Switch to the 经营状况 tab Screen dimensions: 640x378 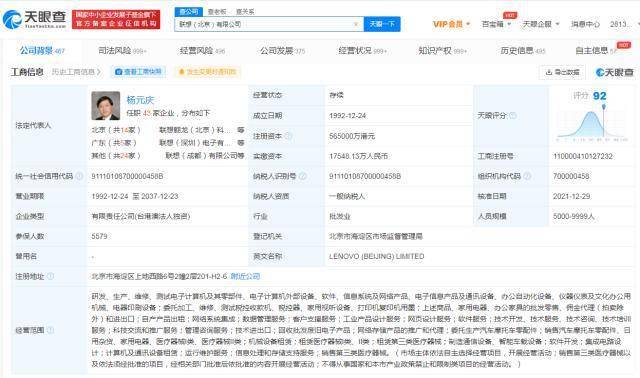coord(362,51)
